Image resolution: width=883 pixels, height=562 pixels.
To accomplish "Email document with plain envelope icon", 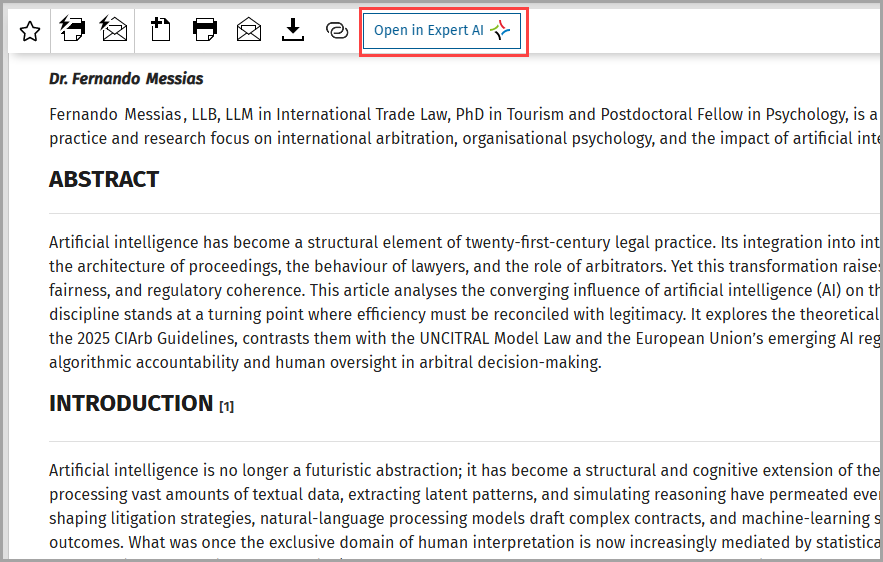I will tap(249, 29).
